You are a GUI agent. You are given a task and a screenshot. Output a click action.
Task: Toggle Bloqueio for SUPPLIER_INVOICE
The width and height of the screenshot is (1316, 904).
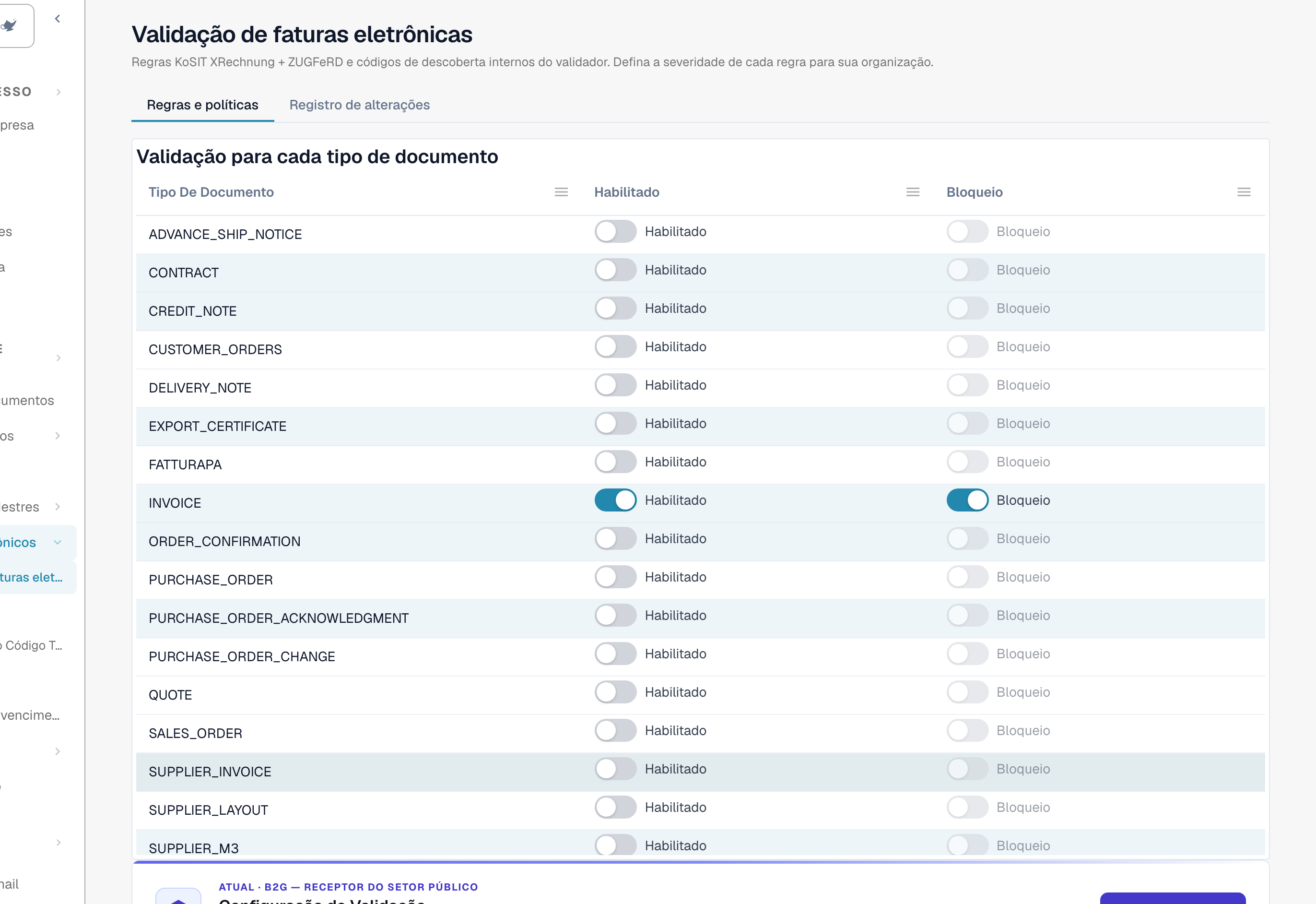coord(967,769)
